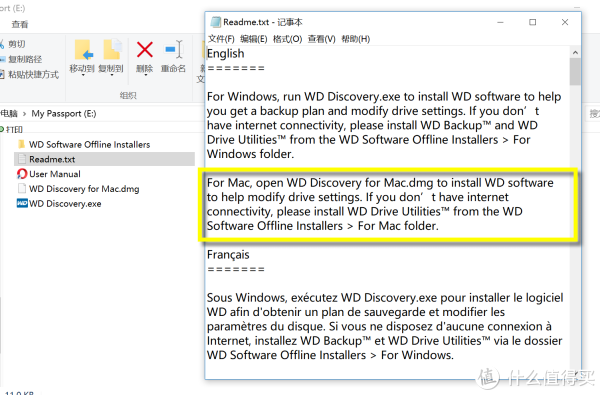The height and width of the screenshot is (395, 600).
Task: Select WD Software Offline Installers folder
Action: 90,145
